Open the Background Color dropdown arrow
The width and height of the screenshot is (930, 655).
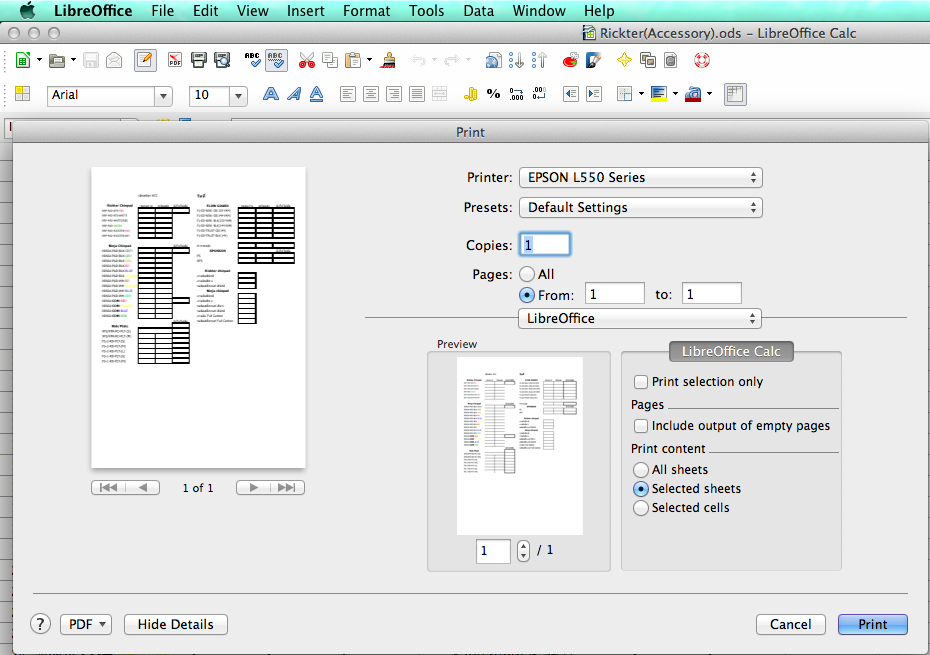click(676, 94)
